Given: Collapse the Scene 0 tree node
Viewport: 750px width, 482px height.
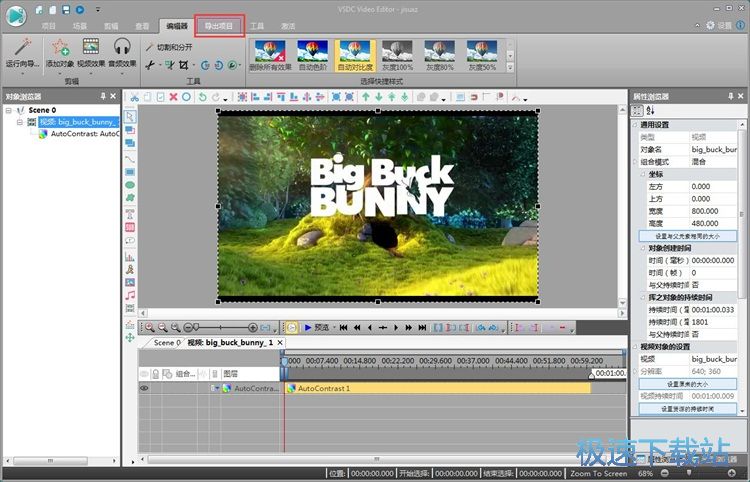Looking at the screenshot, I should (9, 110).
